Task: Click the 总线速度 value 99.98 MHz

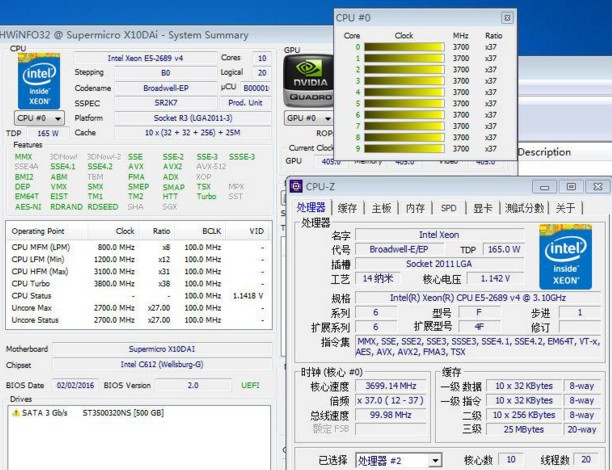Action: click(391, 415)
